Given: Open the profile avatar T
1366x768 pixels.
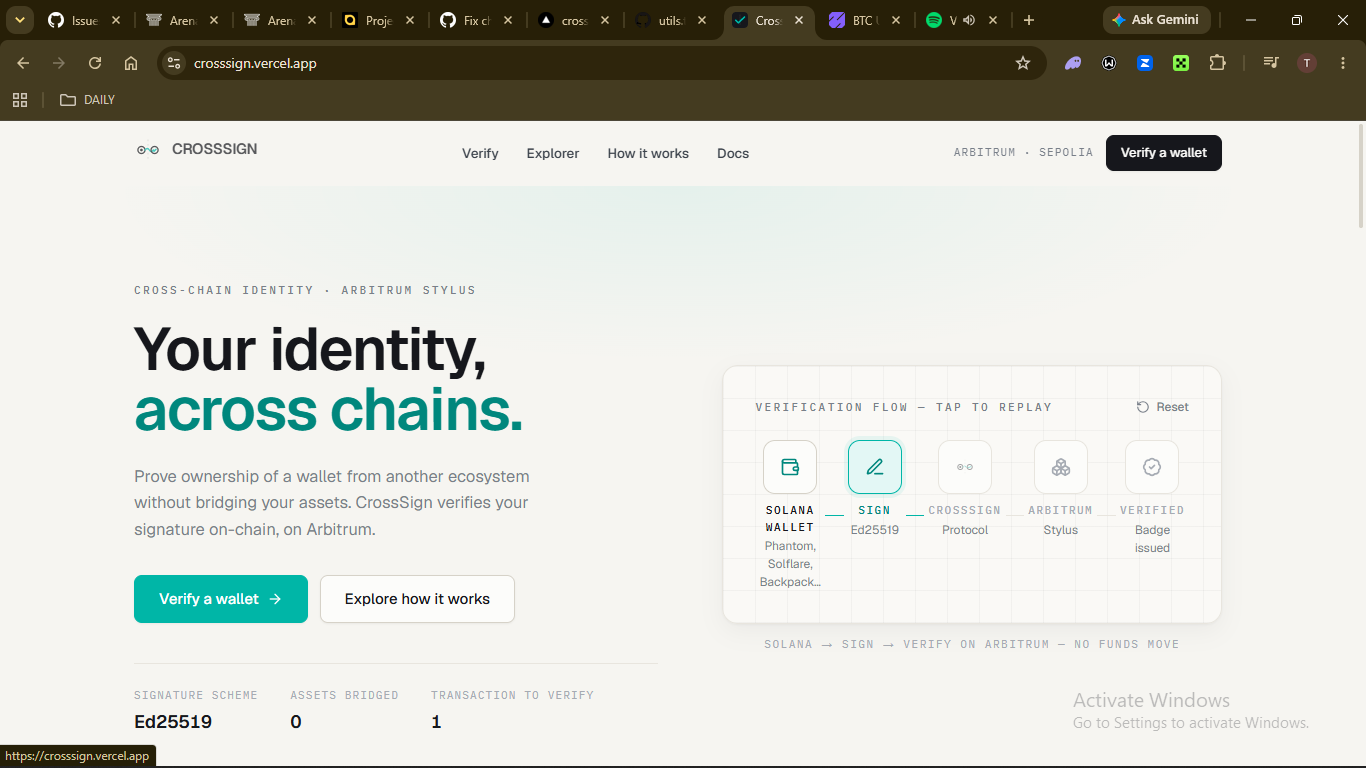Looking at the screenshot, I should click(1307, 63).
